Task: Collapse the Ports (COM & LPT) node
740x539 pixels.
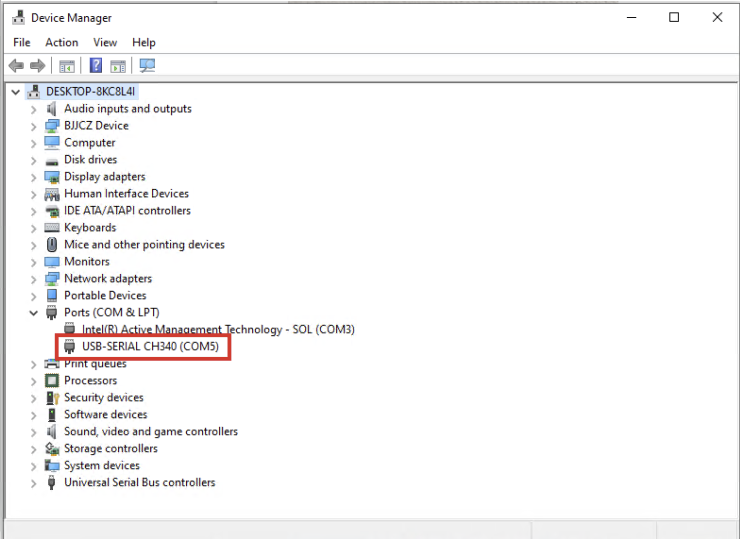Action: (34, 313)
